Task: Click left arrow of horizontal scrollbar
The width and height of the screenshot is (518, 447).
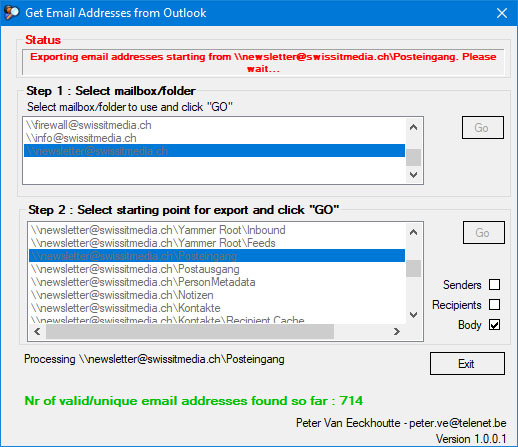Action: tap(37, 332)
